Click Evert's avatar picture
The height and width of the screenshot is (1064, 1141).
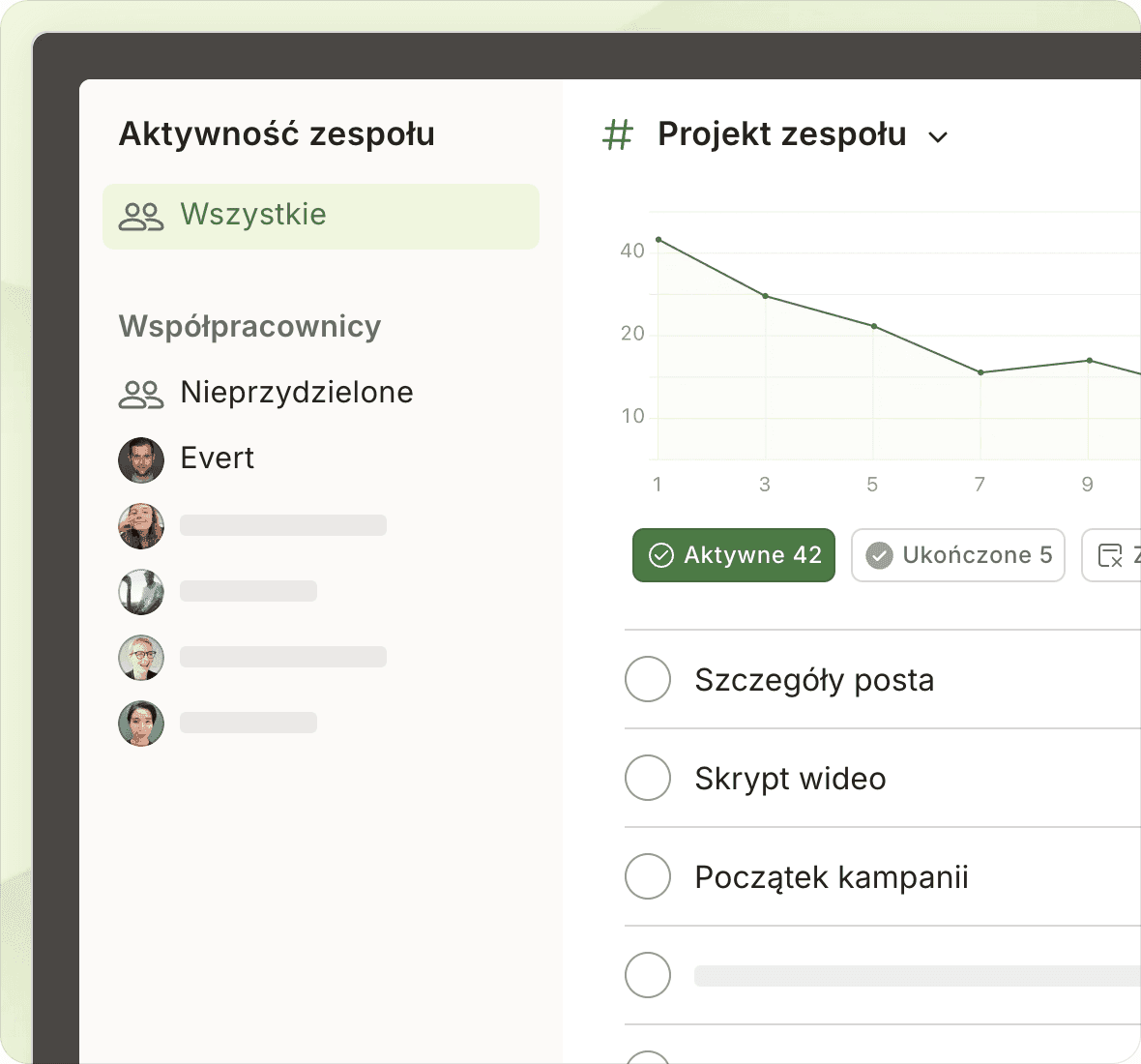141,459
